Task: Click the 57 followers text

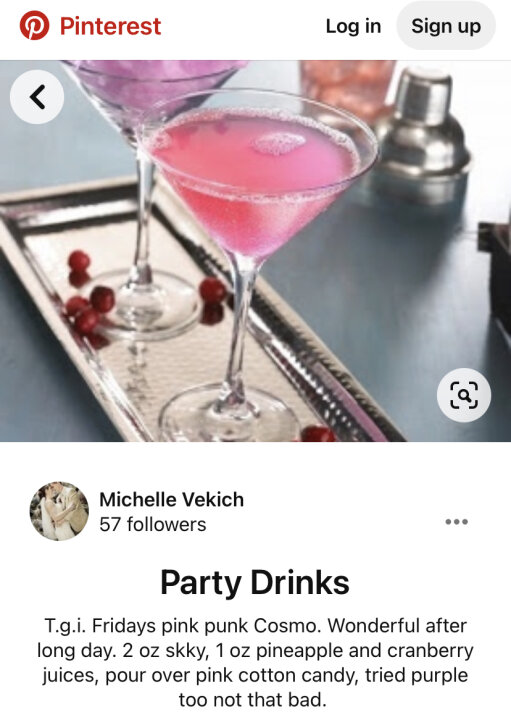Action: point(152,524)
